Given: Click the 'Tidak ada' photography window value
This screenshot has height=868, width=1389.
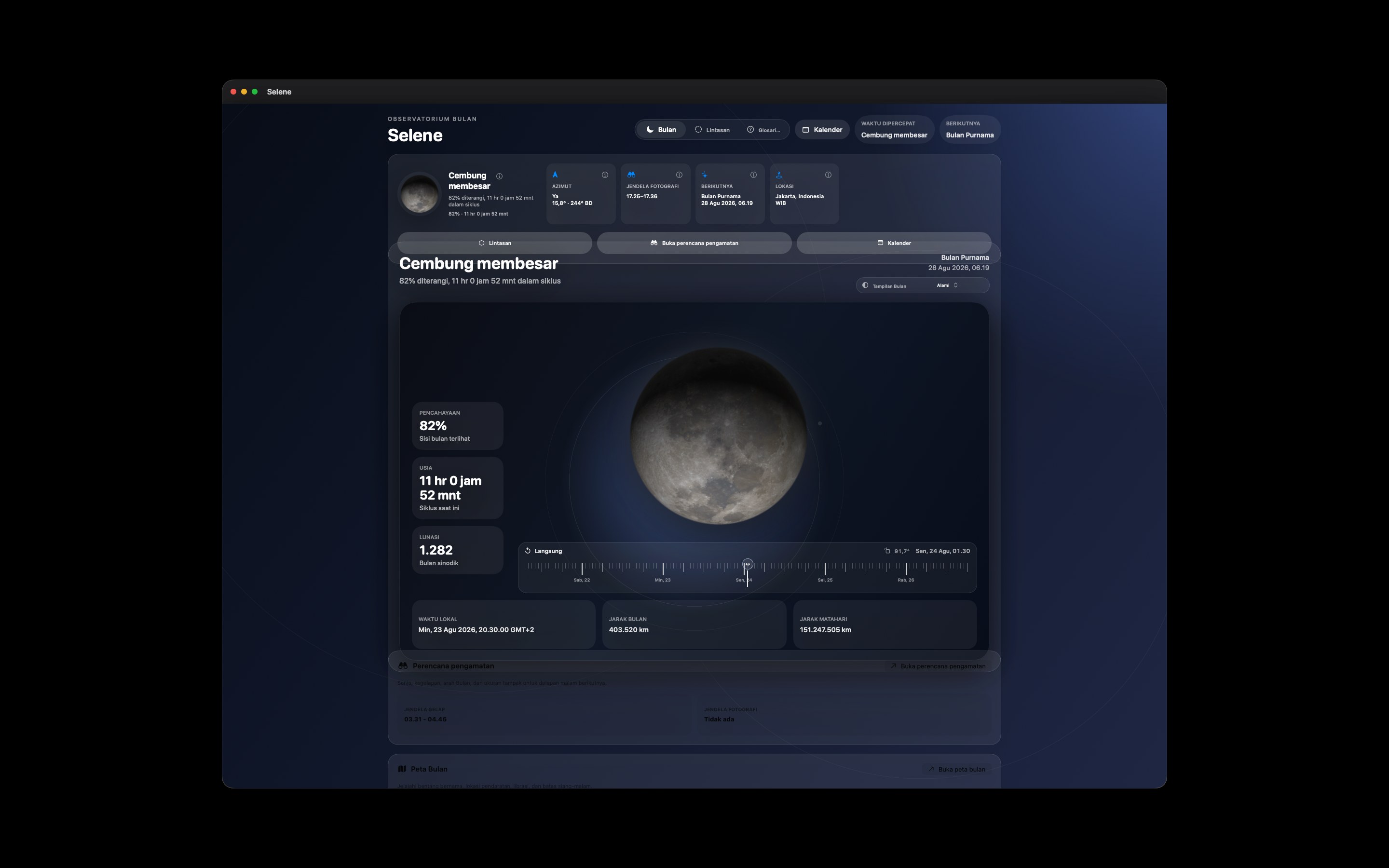Looking at the screenshot, I should click(x=719, y=719).
